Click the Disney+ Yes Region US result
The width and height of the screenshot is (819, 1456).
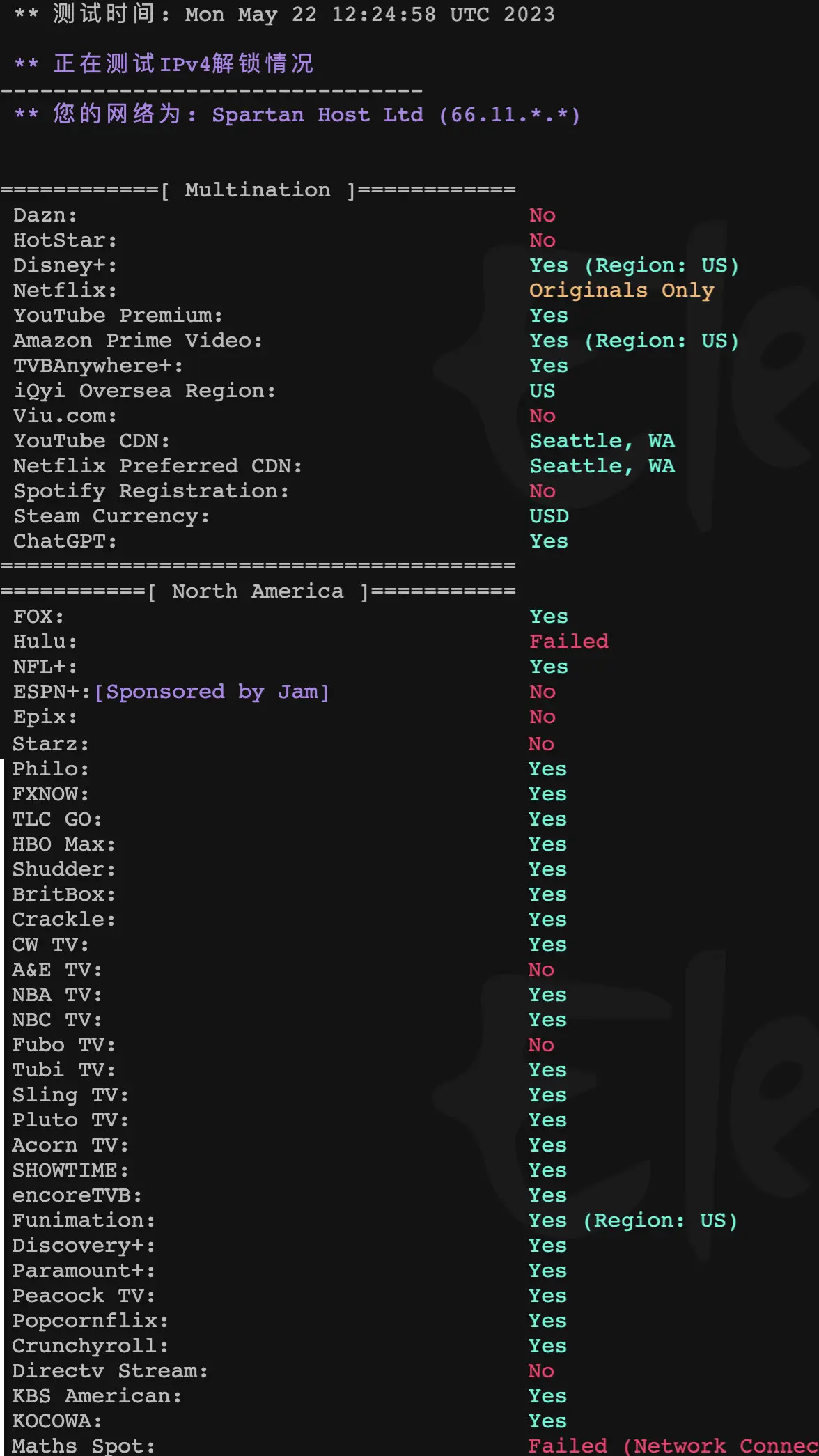(x=633, y=265)
